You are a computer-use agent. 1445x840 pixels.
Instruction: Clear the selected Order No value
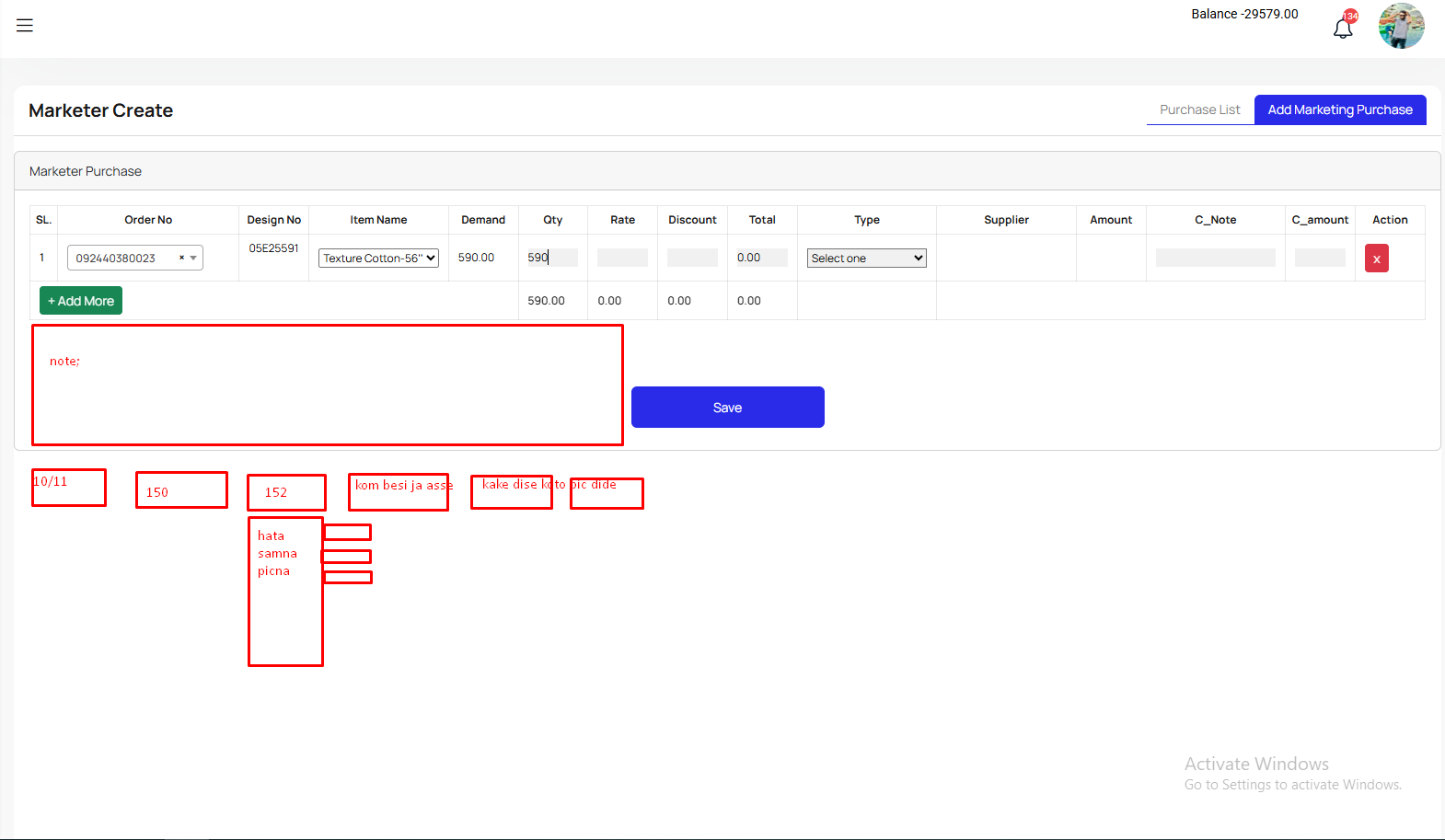coord(181,259)
